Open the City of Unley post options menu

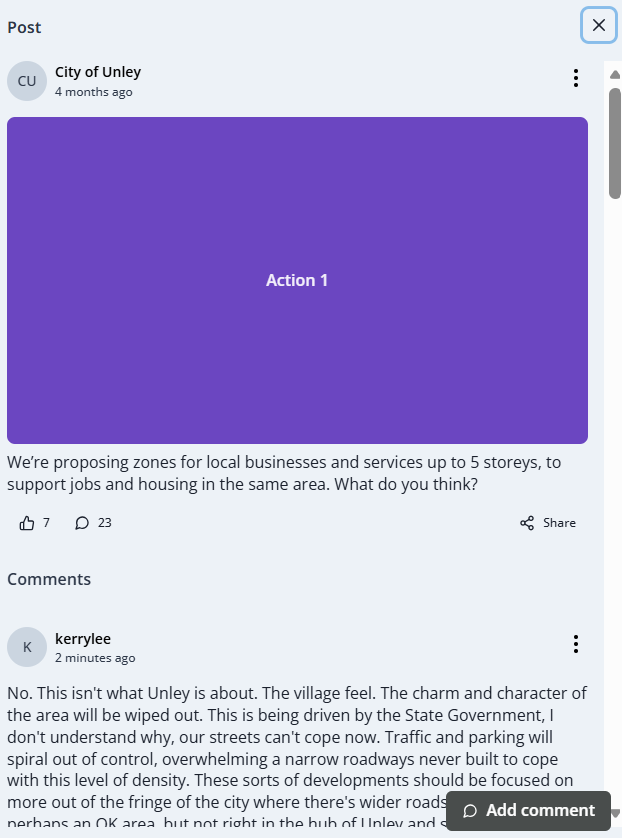click(x=575, y=78)
